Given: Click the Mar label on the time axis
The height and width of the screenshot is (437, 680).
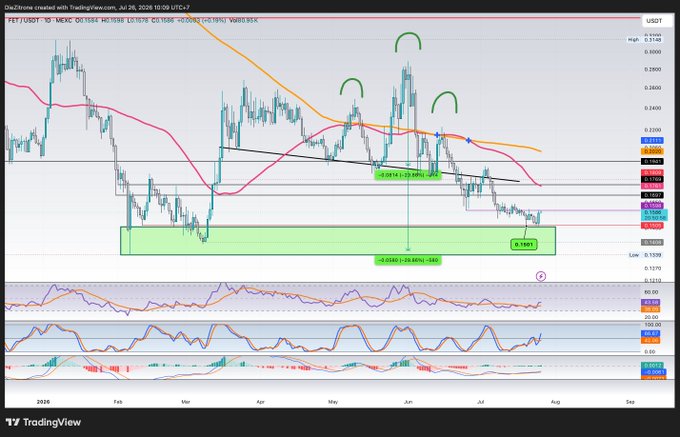Looking at the screenshot, I should point(186,402).
